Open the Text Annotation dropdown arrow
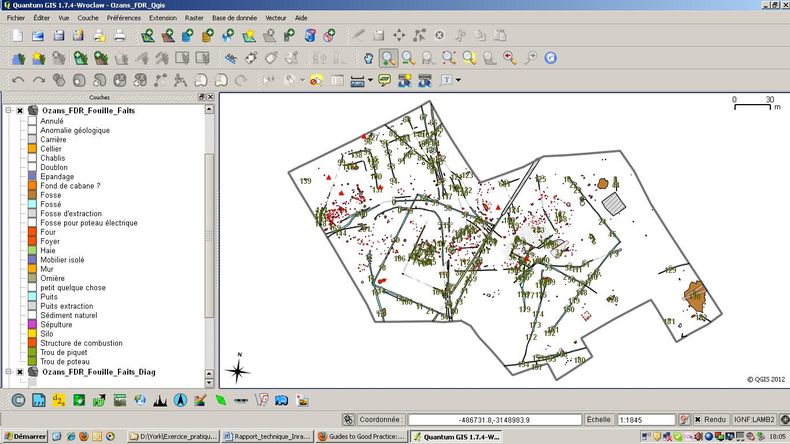The width and height of the screenshot is (790, 444). coord(458,80)
